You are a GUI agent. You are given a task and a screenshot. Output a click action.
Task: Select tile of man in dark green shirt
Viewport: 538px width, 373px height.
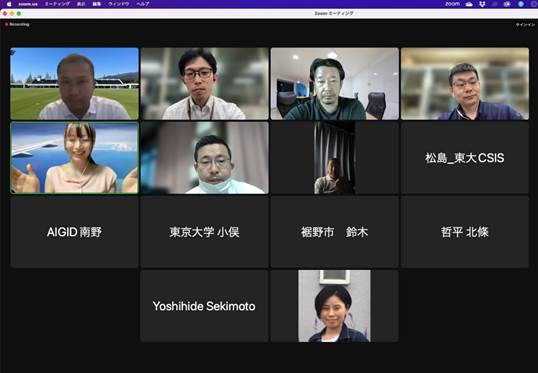335,83
